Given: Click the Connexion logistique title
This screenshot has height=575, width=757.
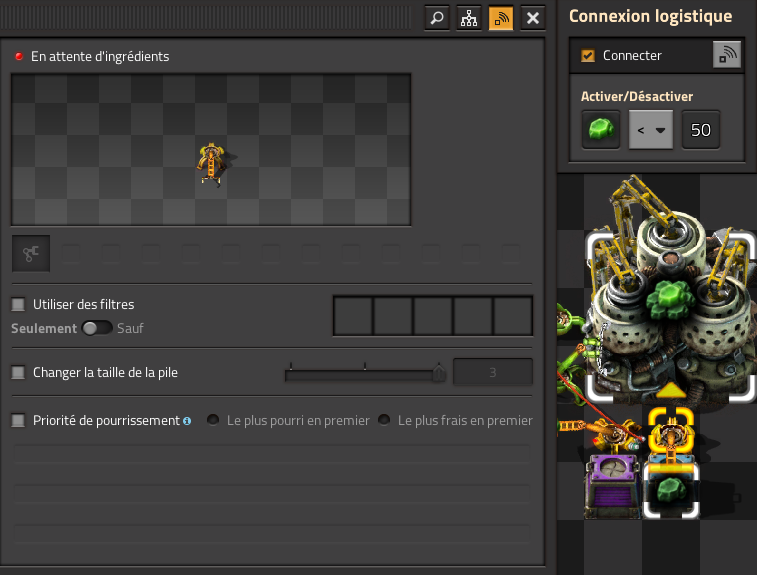Looking at the screenshot, I should coord(650,16).
